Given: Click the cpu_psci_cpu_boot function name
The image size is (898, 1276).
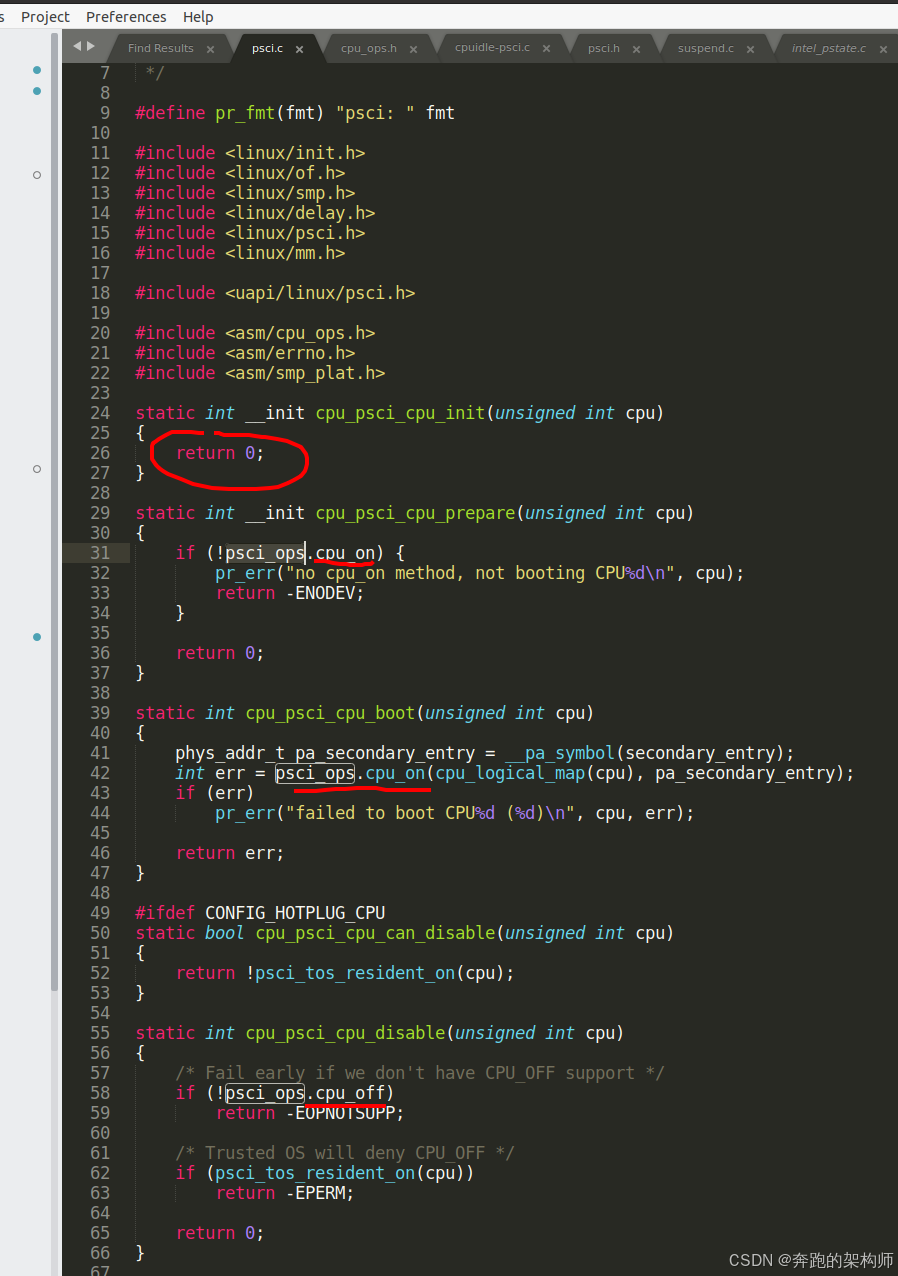Looking at the screenshot, I should point(330,713).
